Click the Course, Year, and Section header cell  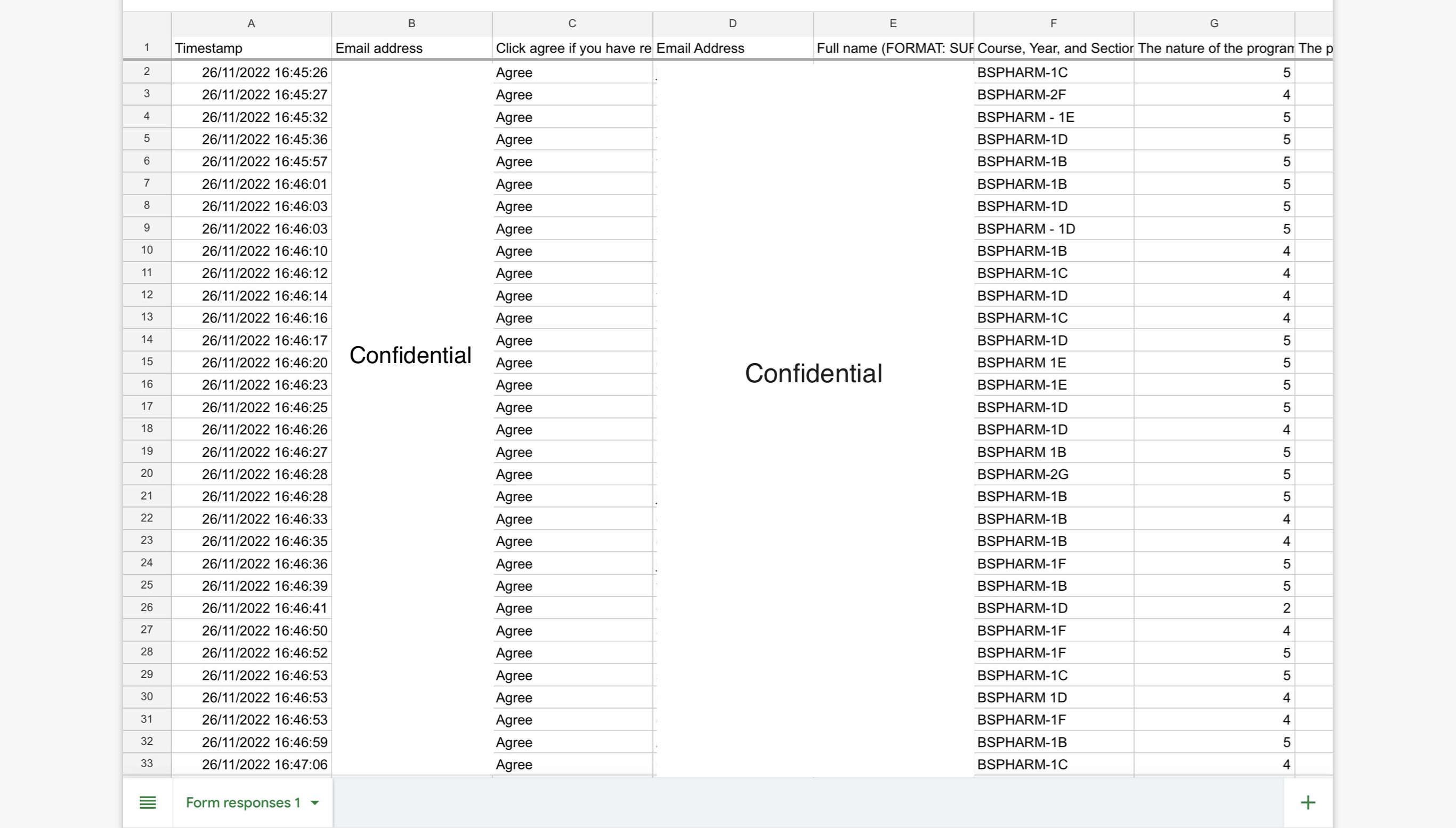click(x=1054, y=49)
